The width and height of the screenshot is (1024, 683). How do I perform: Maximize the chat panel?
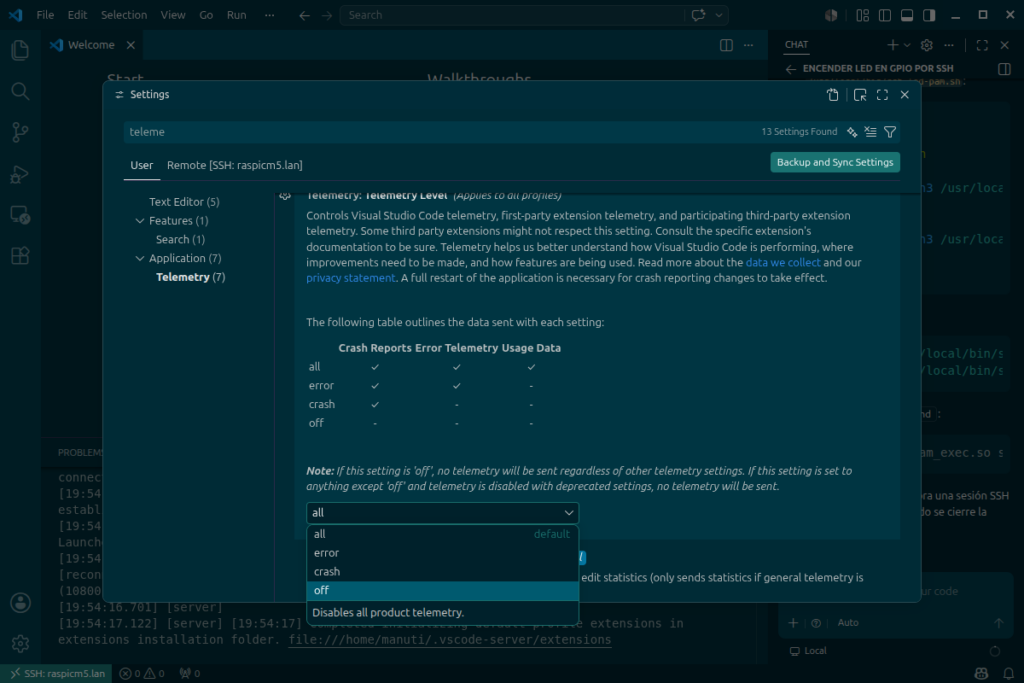982,45
